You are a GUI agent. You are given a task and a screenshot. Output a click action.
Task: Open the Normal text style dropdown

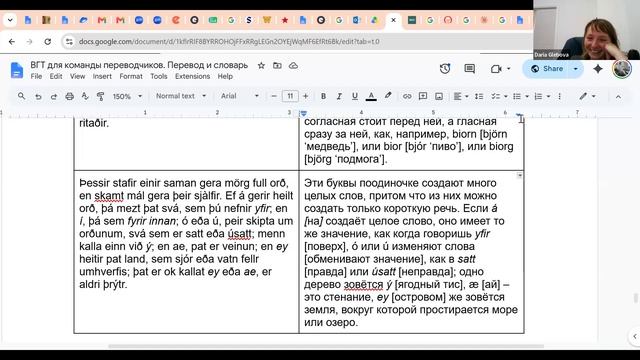click(x=181, y=96)
